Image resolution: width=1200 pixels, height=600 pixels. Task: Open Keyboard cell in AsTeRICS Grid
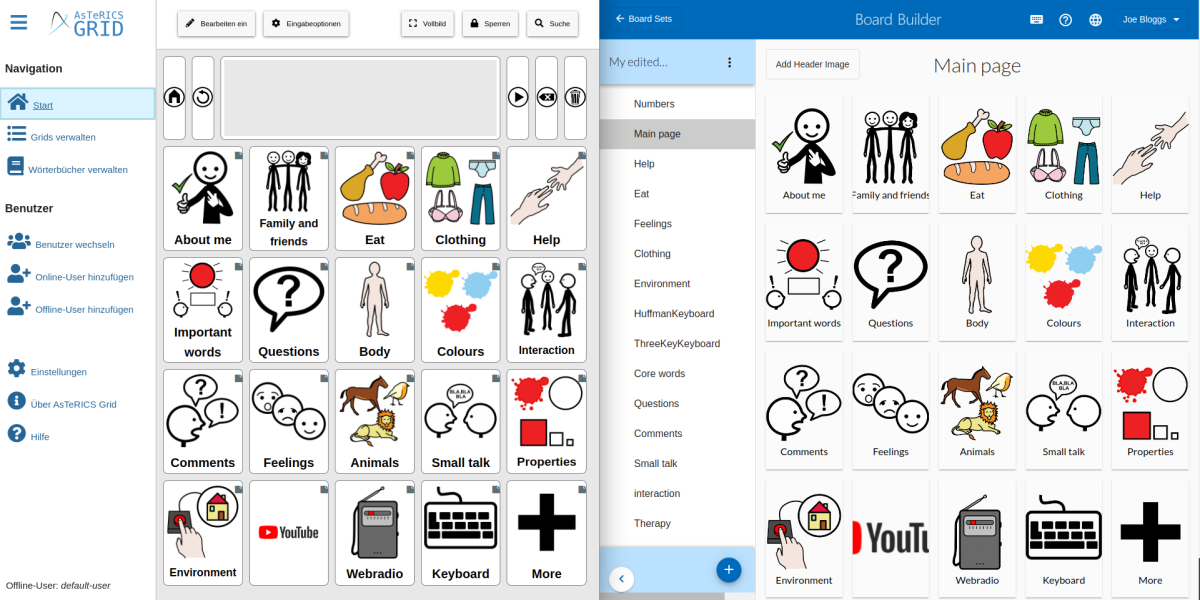(461, 533)
